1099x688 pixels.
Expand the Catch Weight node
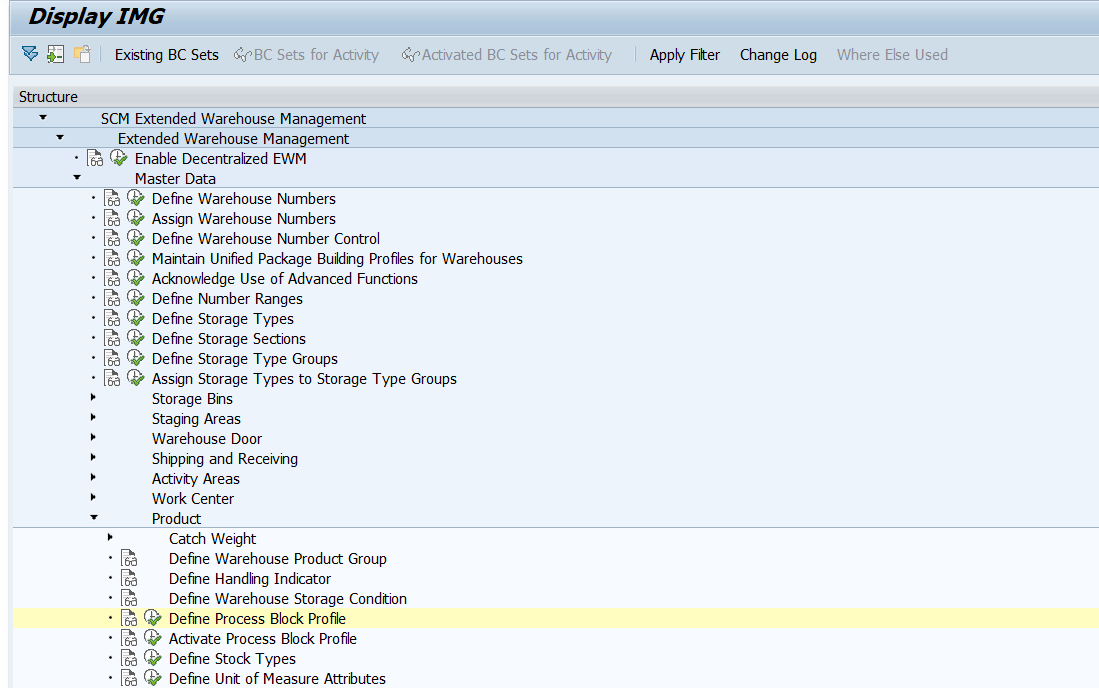click(x=110, y=537)
